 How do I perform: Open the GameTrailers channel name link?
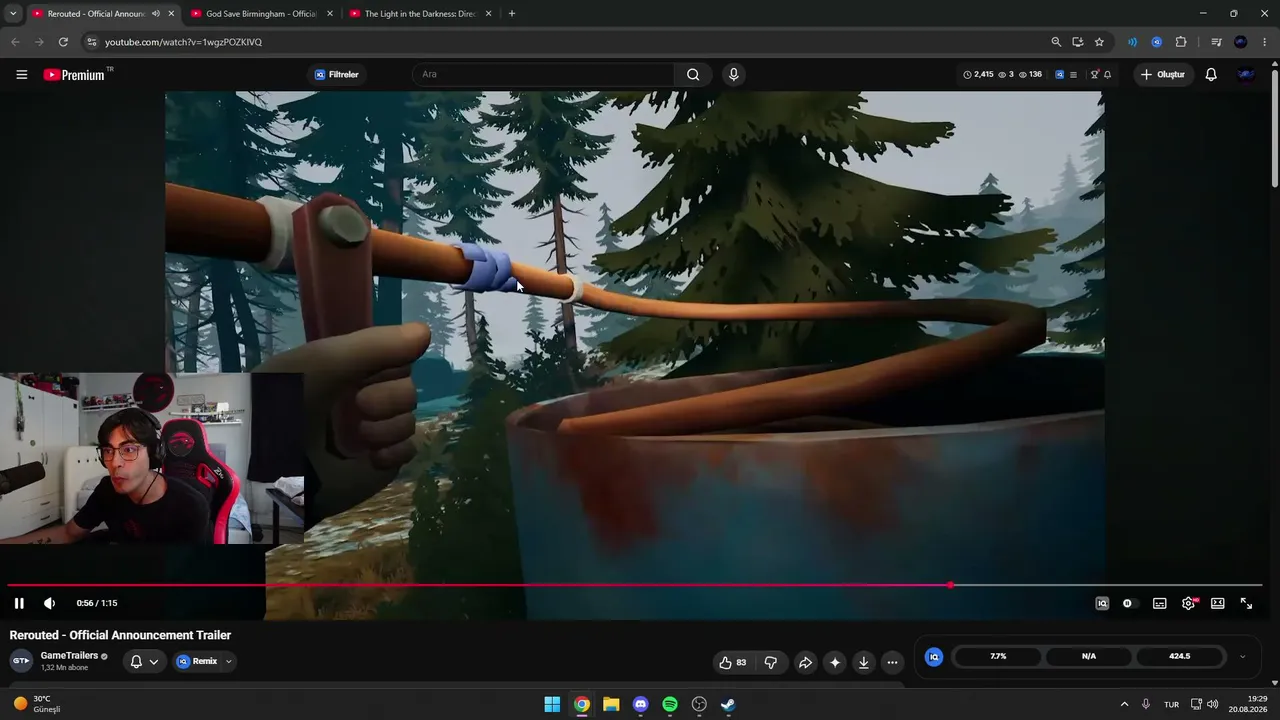click(69, 656)
